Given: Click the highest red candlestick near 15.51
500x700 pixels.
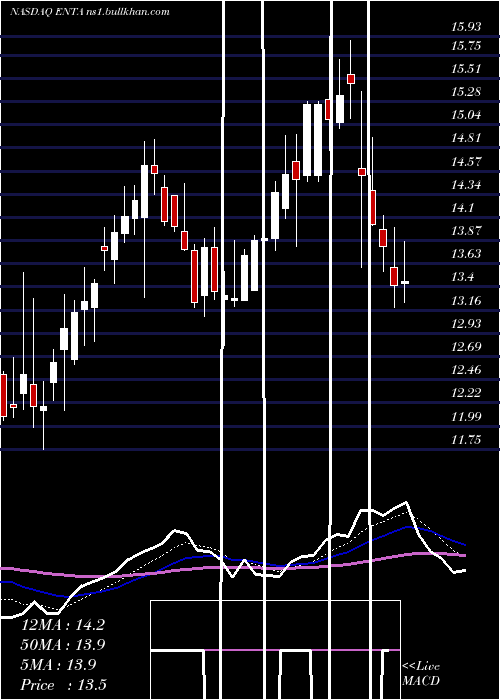Looking at the screenshot, I should pyautogui.click(x=351, y=79).
